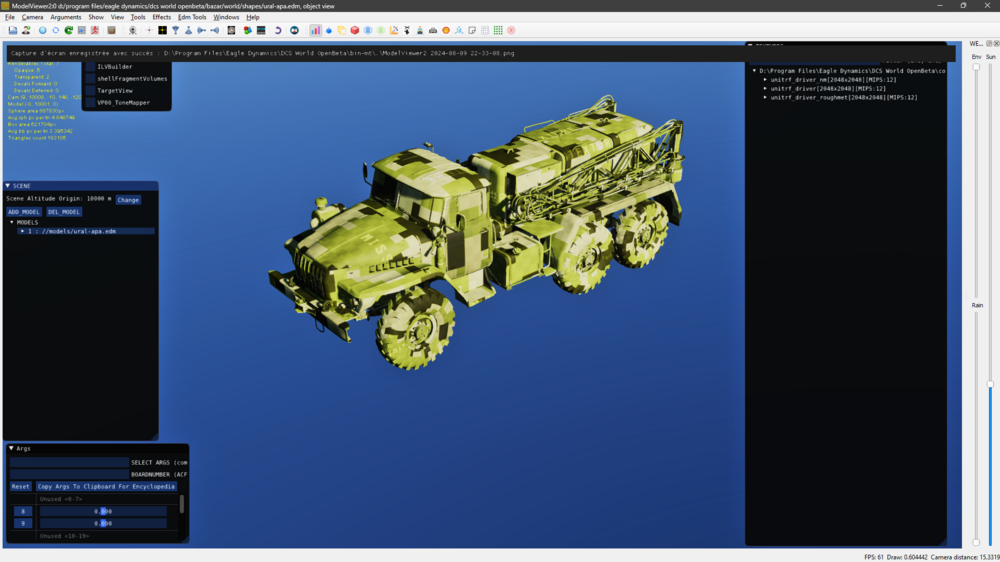Screen dimensions: 1000x562
Task: Click the red cube toolbar icon
Action: [354, 31]
